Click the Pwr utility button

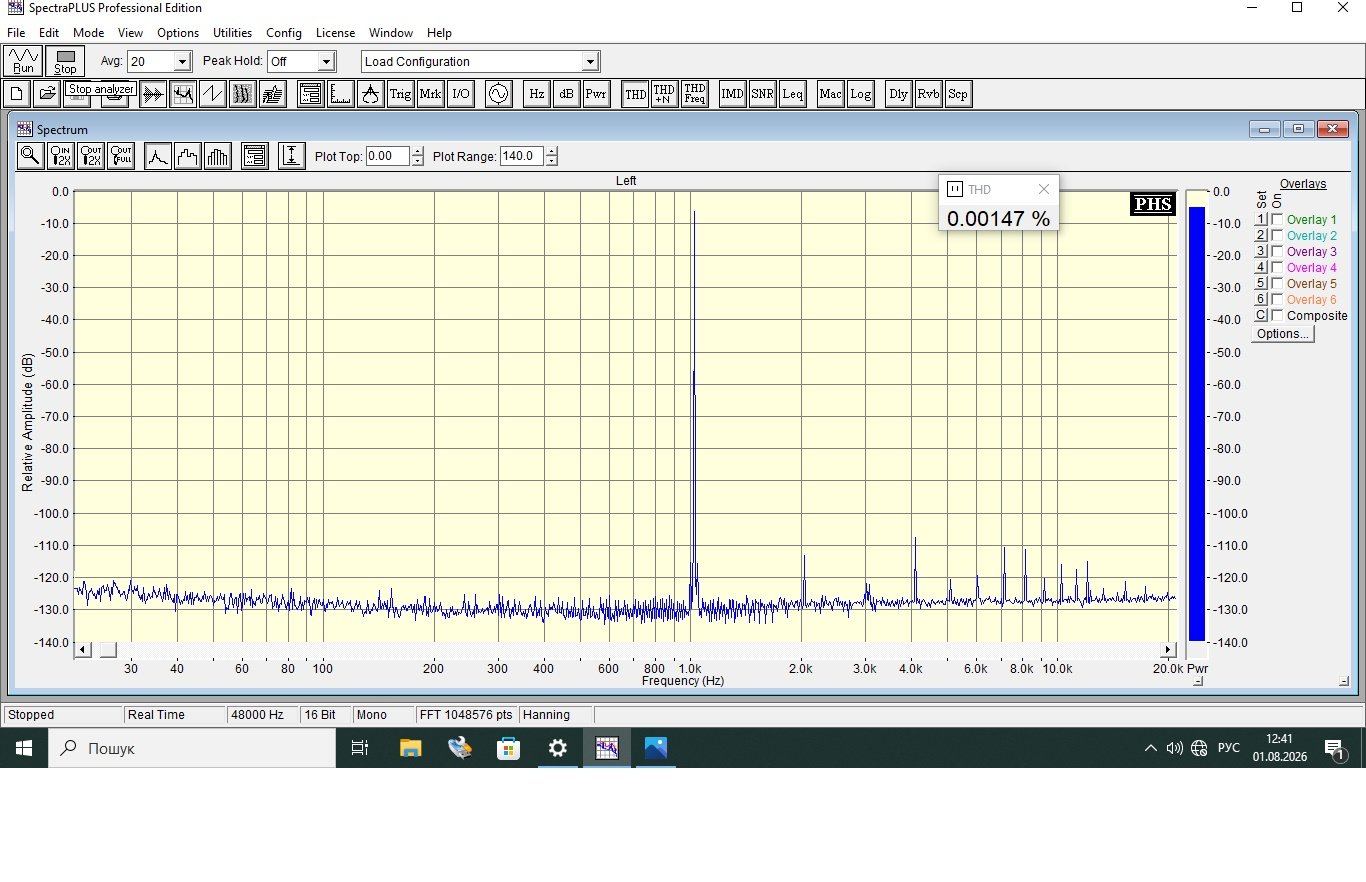[x=596, y=94]
